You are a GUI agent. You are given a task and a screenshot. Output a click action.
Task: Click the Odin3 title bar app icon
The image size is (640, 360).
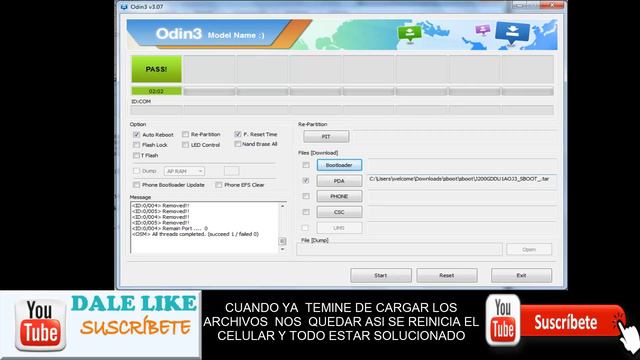coord(124,7)
